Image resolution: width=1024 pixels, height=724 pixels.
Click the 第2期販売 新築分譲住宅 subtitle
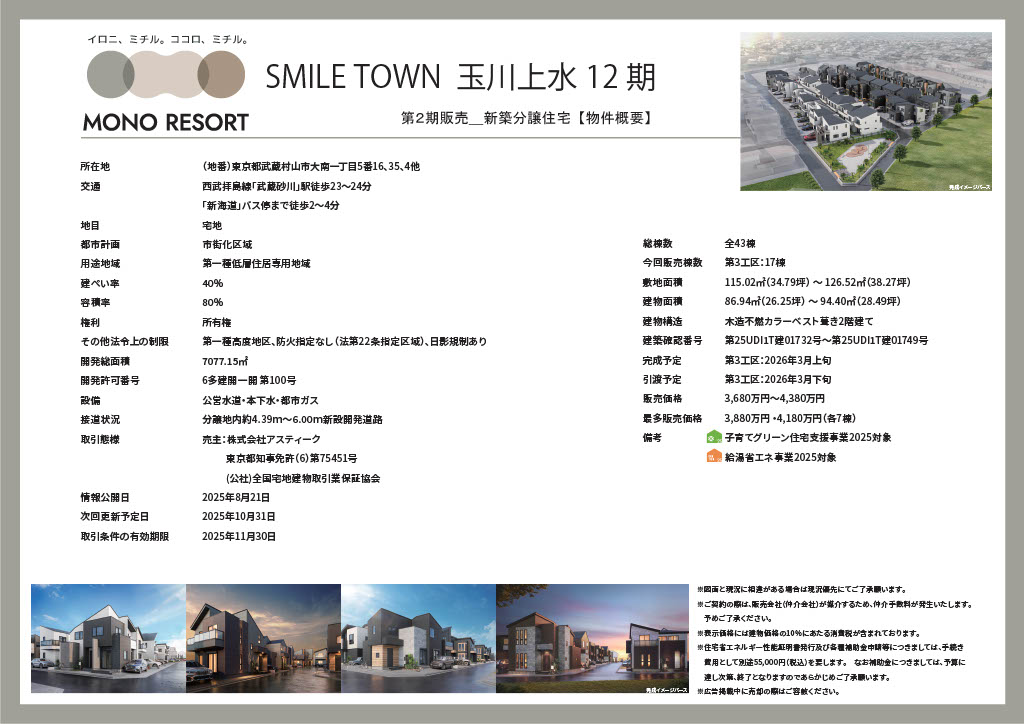tap(527, 119)
